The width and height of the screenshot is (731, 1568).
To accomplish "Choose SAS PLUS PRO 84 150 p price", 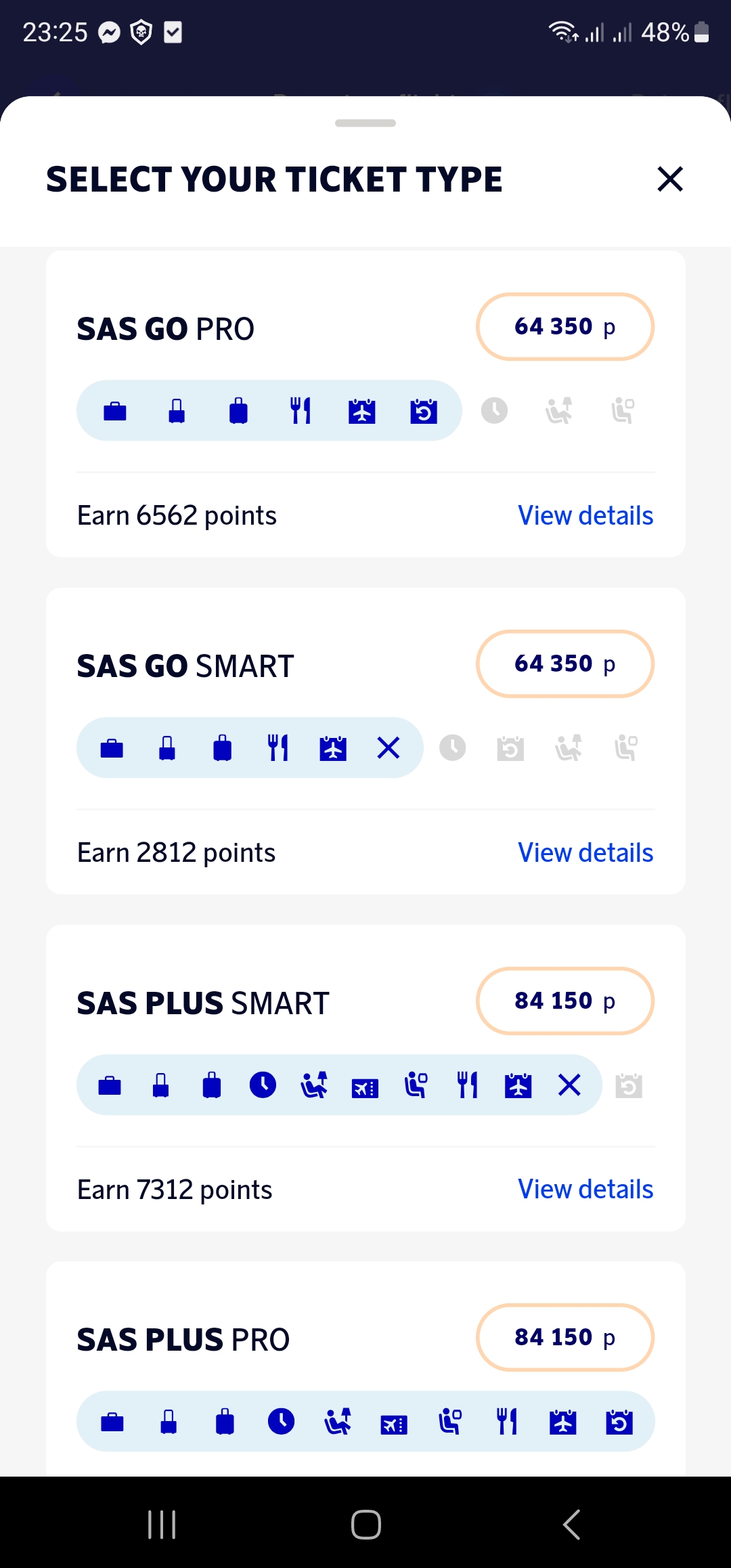I will 564,1337.
